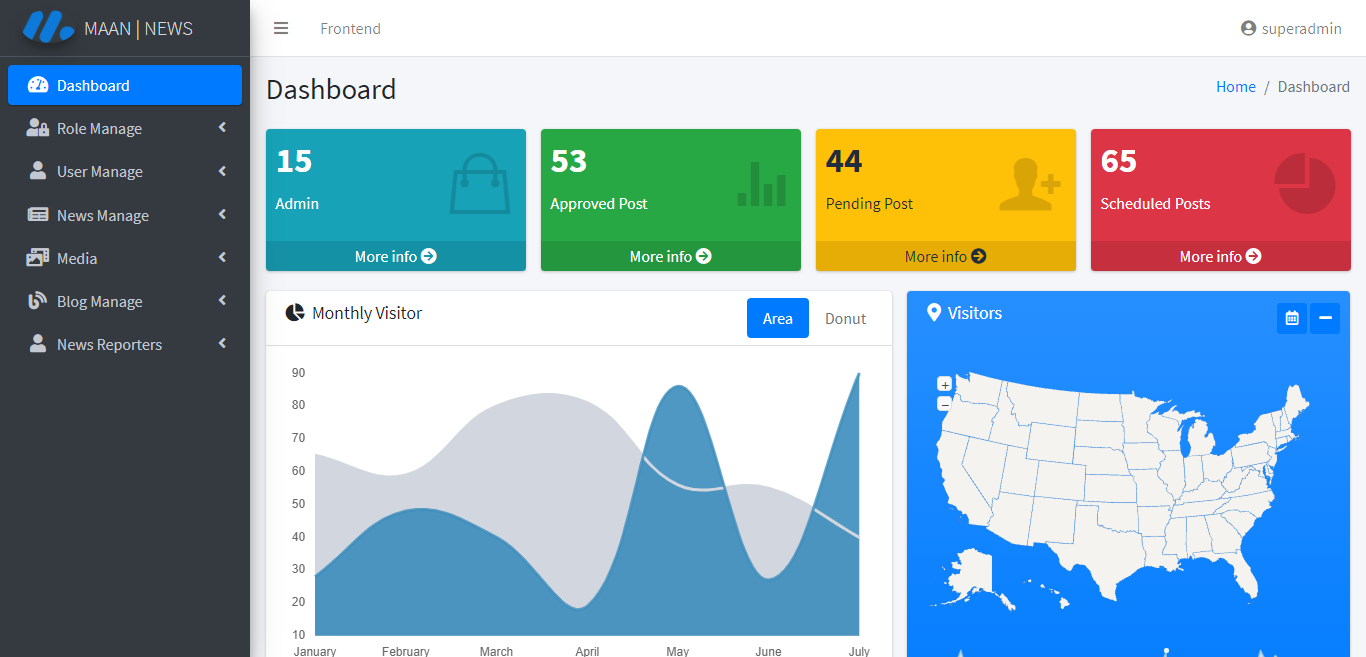
Task: Select Dashboard in the sidebar
Action: tap(125, 85)
